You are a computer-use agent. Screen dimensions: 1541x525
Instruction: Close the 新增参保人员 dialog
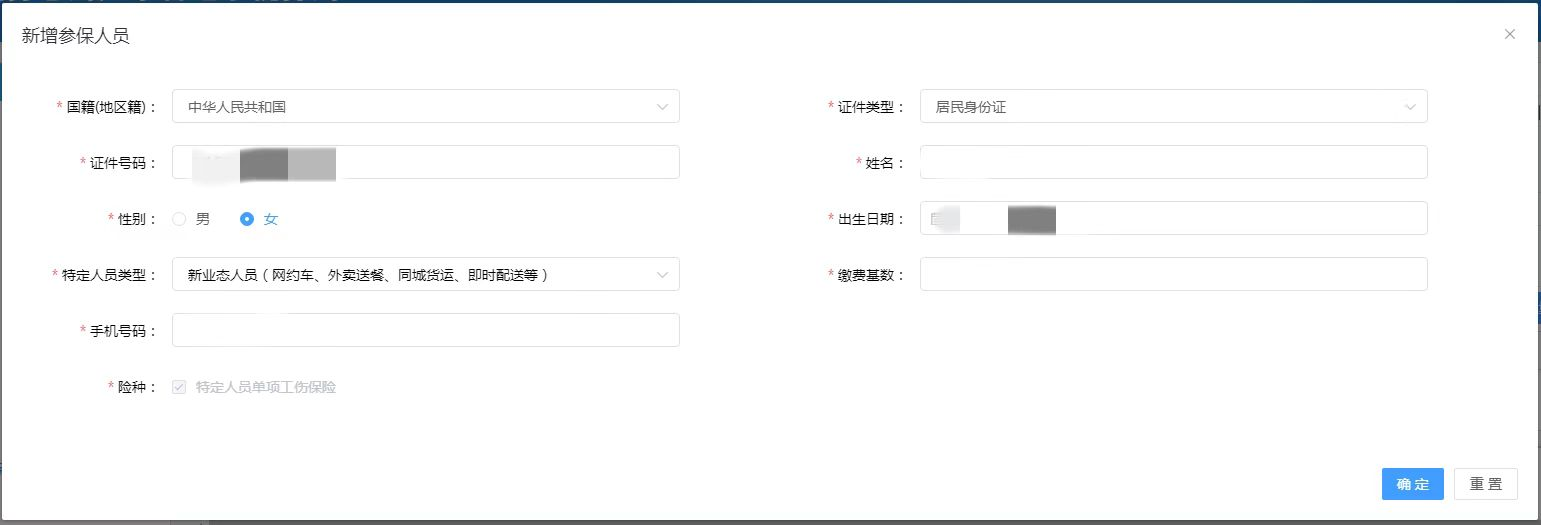click(x=1509, y=34)
